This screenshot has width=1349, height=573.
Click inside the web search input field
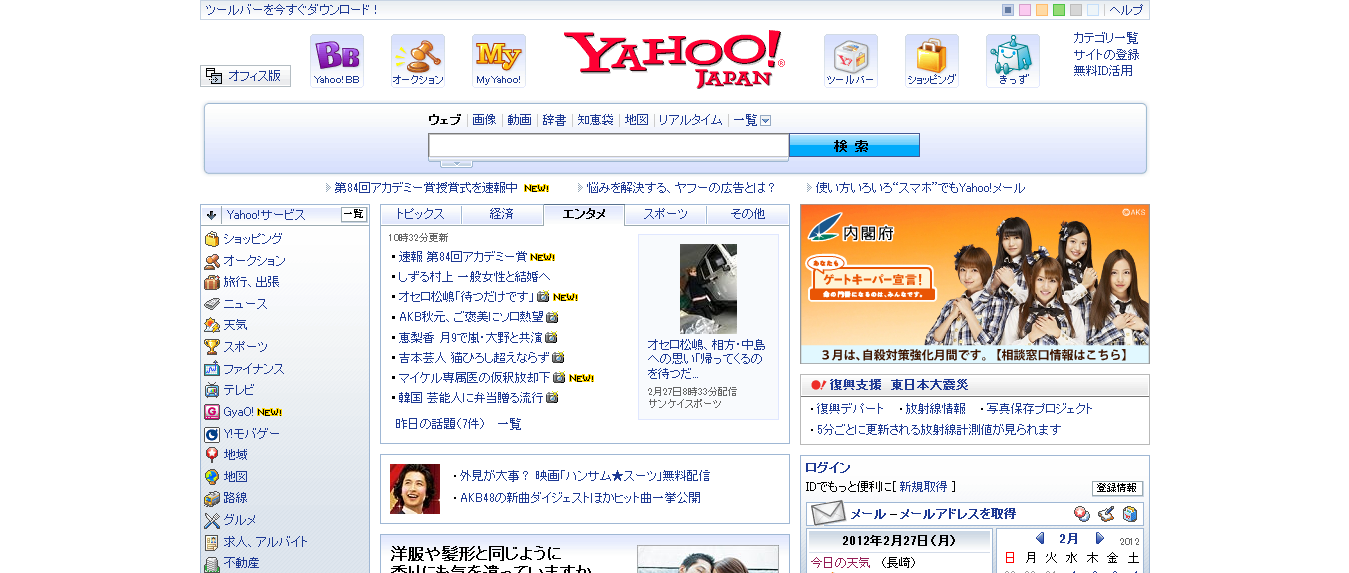coord(608,146)
